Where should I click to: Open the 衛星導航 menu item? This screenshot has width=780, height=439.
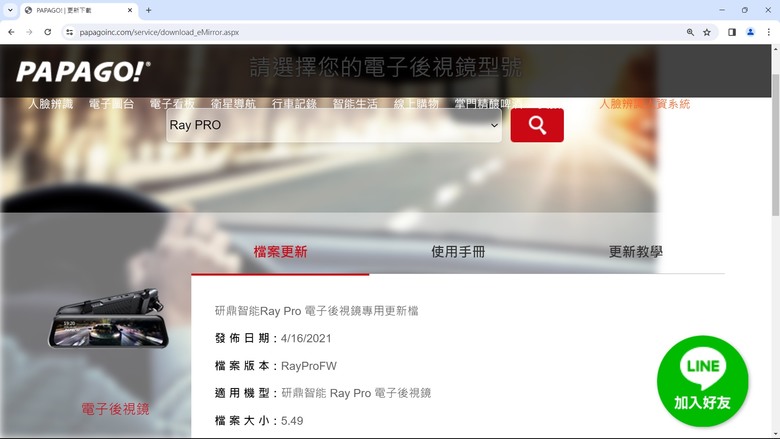click(x=233, y=104)
